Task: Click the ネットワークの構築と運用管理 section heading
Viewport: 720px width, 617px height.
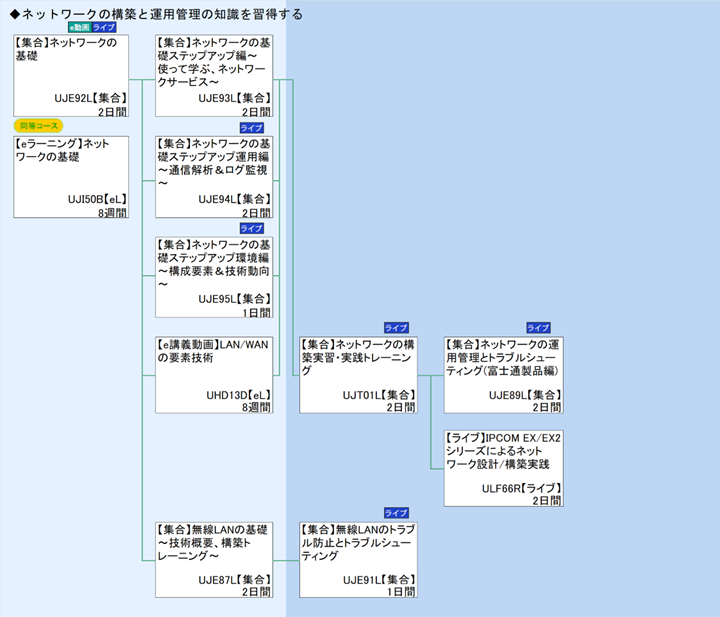Action: pos(155,14)
